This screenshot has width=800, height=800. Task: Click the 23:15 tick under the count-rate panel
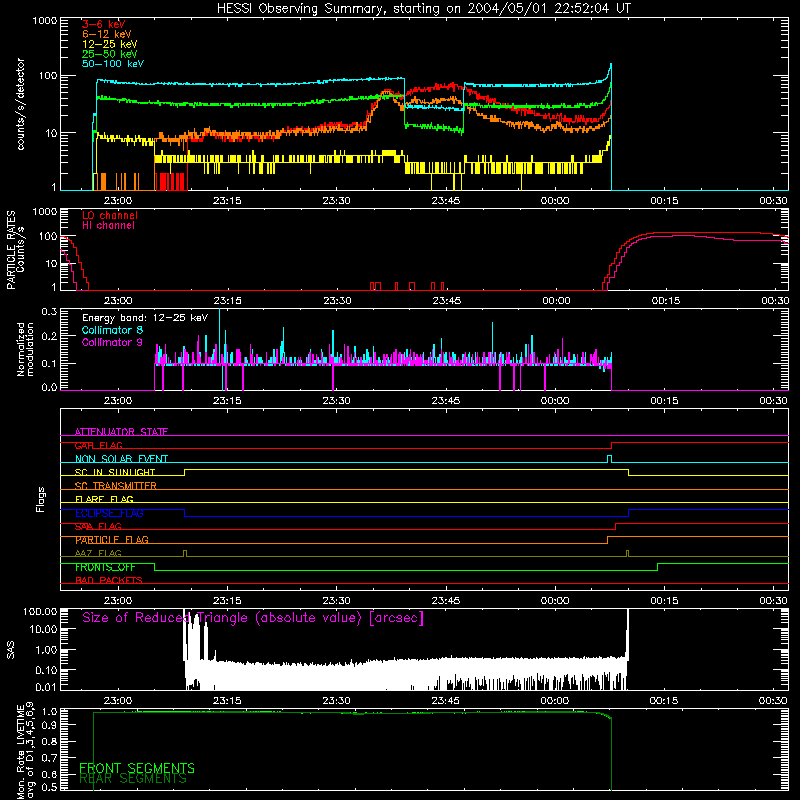coord(227,201)
